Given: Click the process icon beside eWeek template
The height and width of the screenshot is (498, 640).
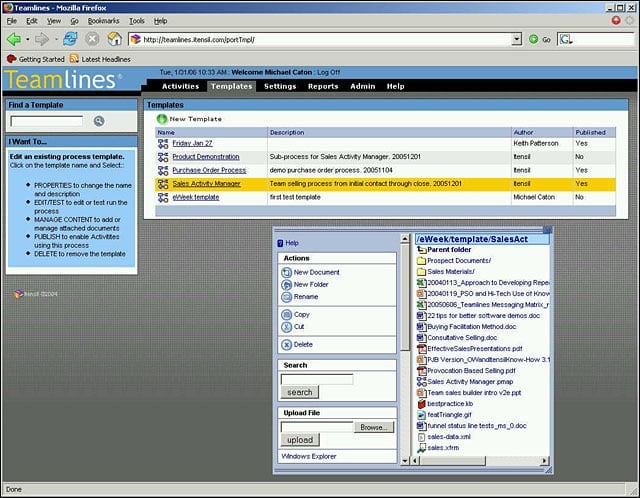Looking at the screenshot, I should click(163, 197).
